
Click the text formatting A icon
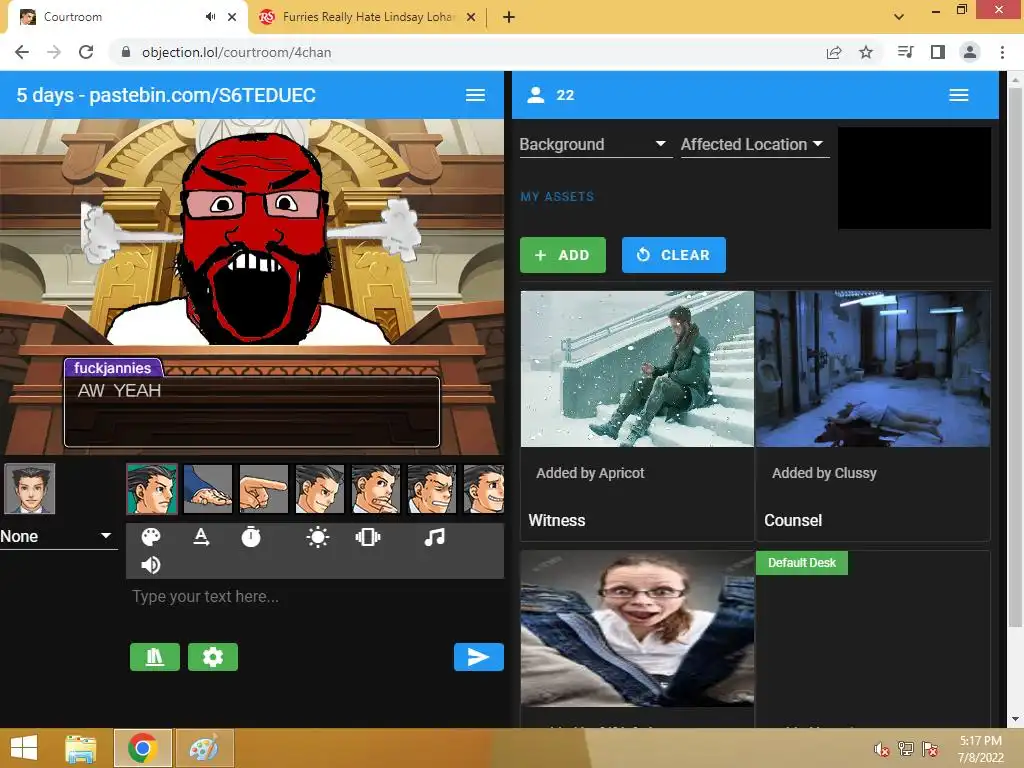pos(201,537)
